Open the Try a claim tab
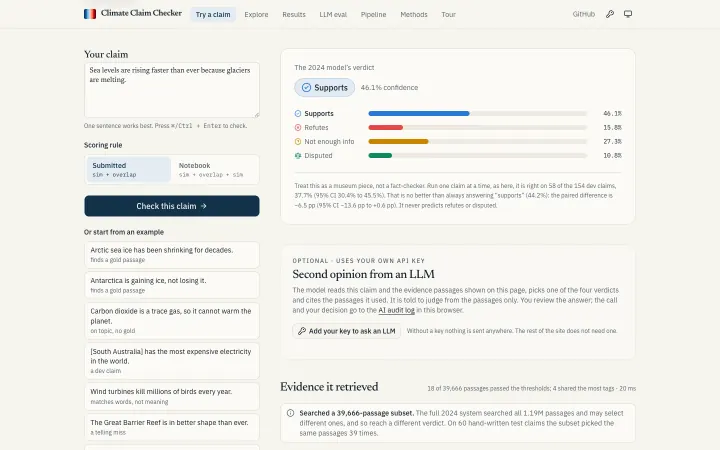Screen dimensions: 720x450 click(x=213, y=14)
